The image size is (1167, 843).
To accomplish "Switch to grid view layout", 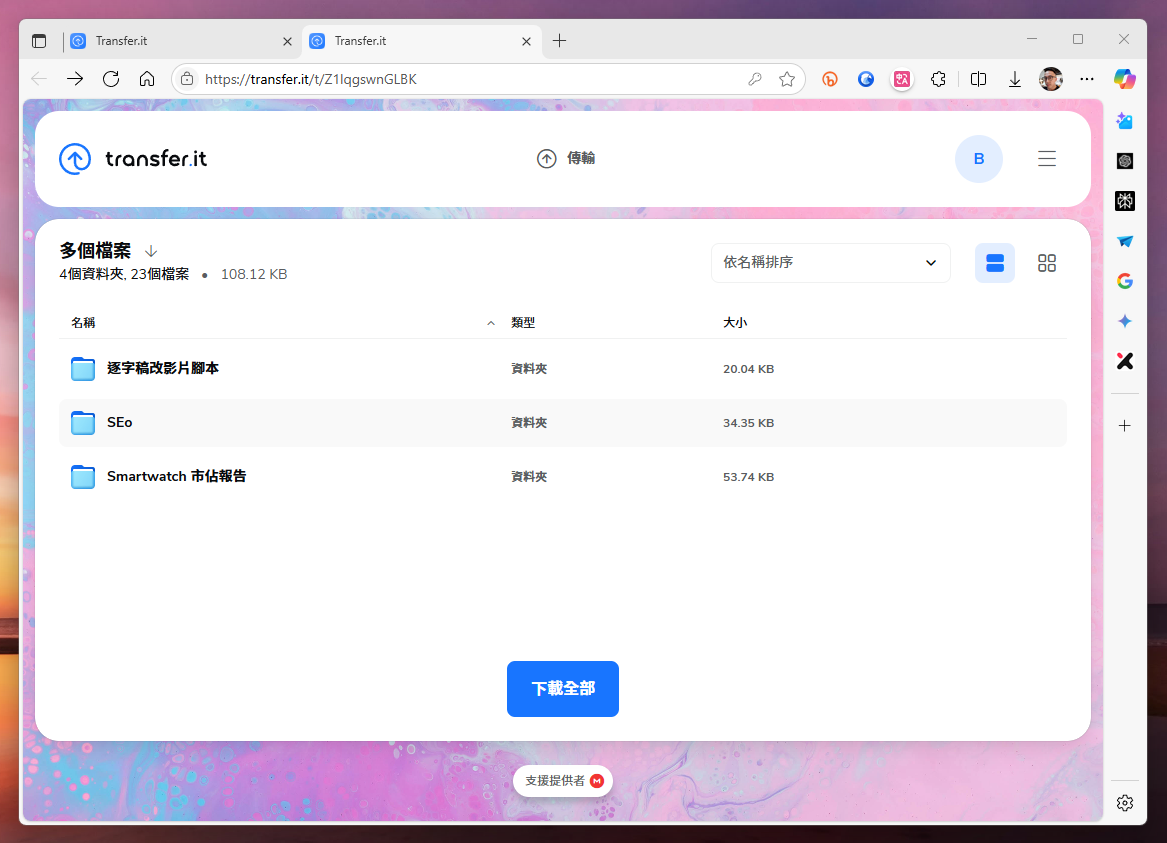I will [x=1046, y=263].
